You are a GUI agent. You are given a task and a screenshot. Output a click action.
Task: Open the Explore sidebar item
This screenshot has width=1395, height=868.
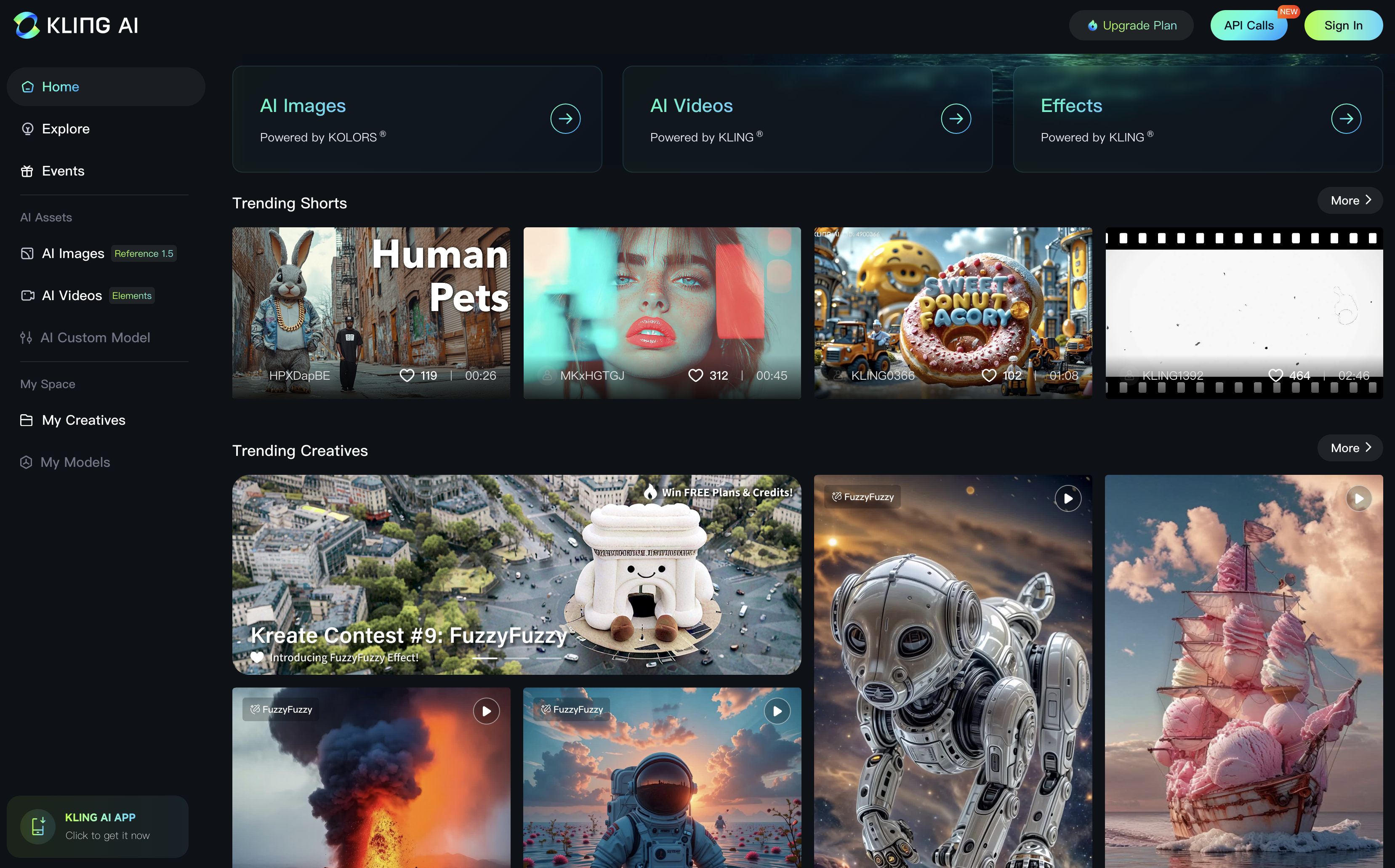pos(65,128)
